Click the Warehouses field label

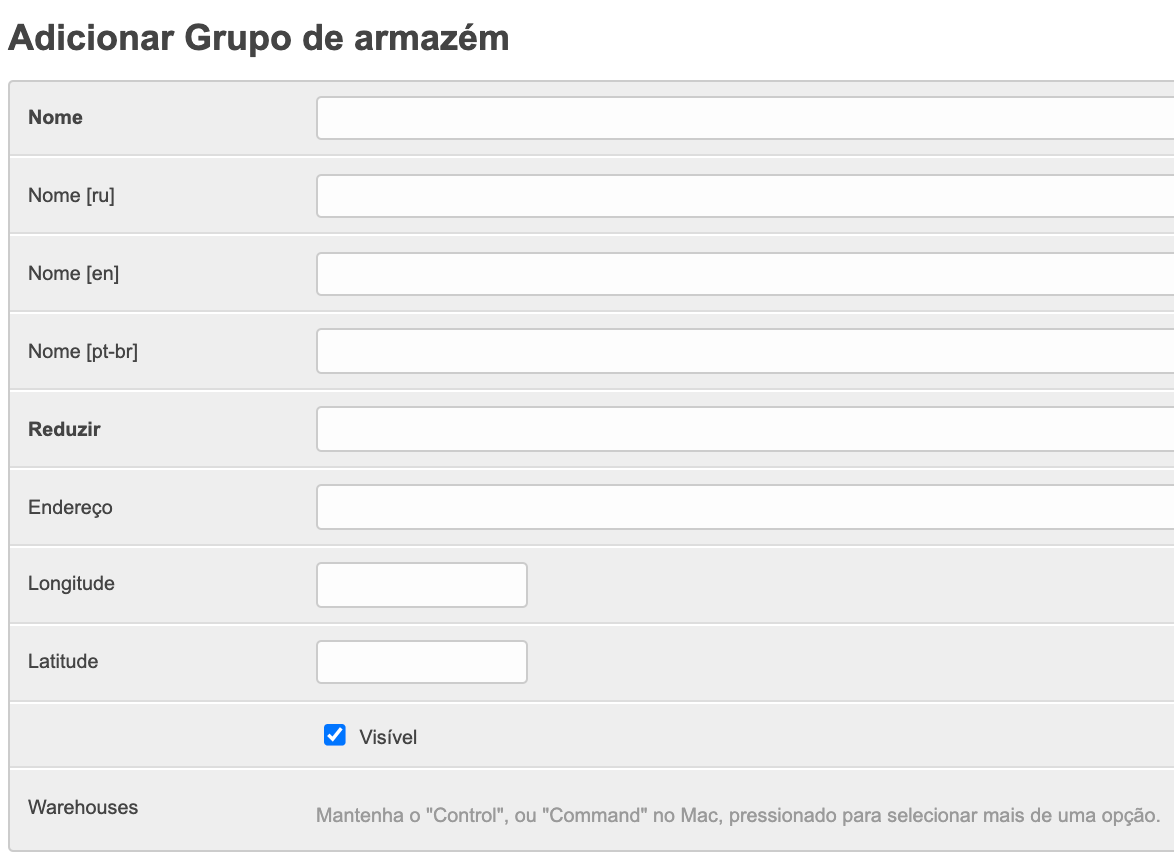point(83,807)
